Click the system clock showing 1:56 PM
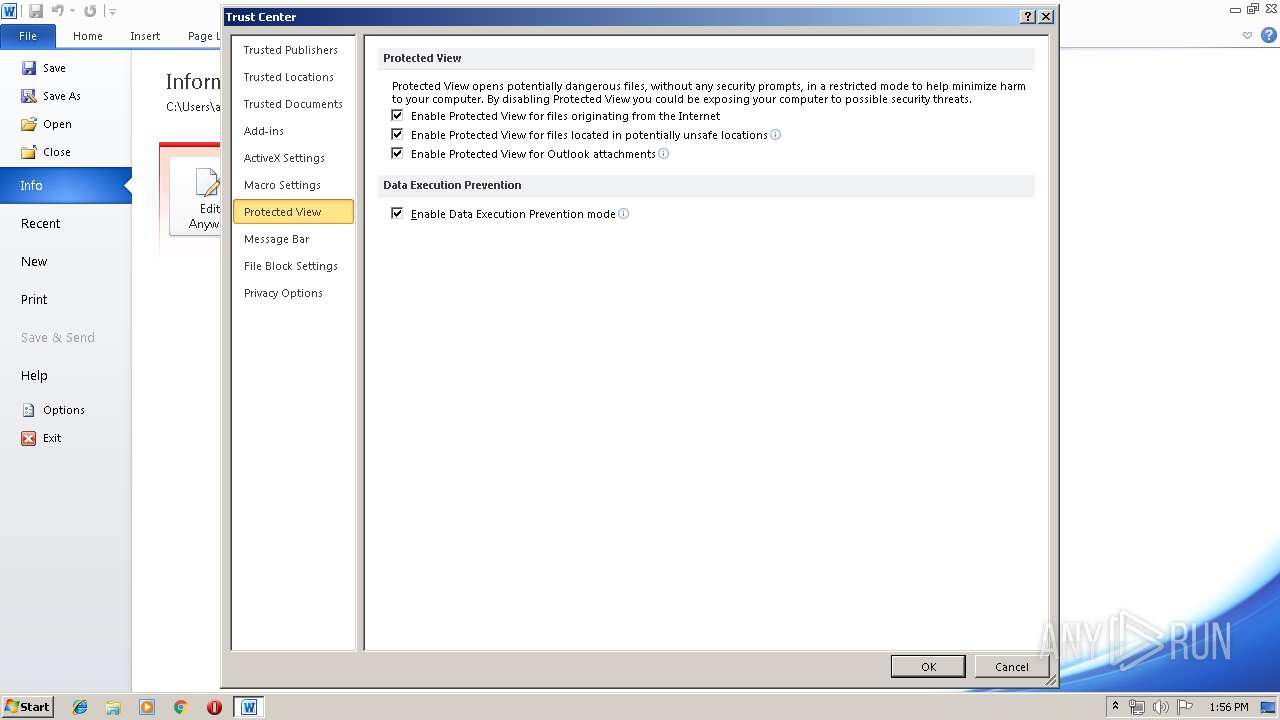The height and width of the screenshot is (720, 1280). tap(1229, 707)
